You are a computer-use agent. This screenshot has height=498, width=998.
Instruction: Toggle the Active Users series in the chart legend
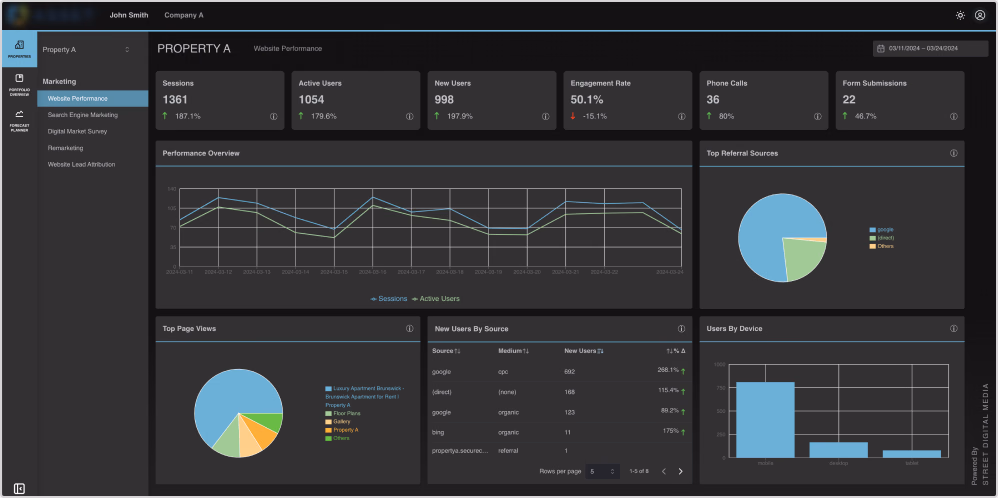coord(435,298)
